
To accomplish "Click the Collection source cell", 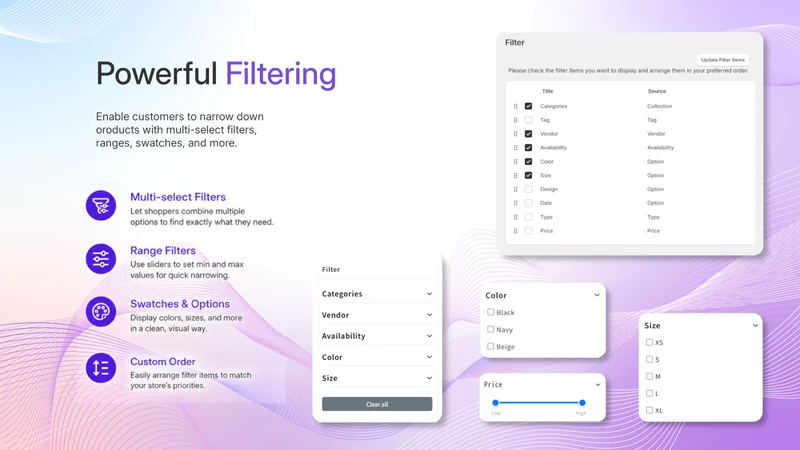I will pyautogui.click(x=660, y=106).
